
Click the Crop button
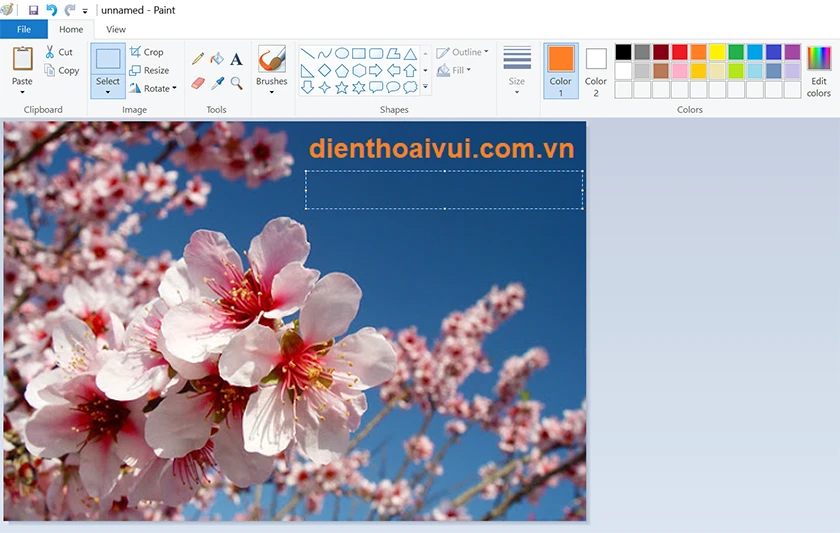coord(146,52)
